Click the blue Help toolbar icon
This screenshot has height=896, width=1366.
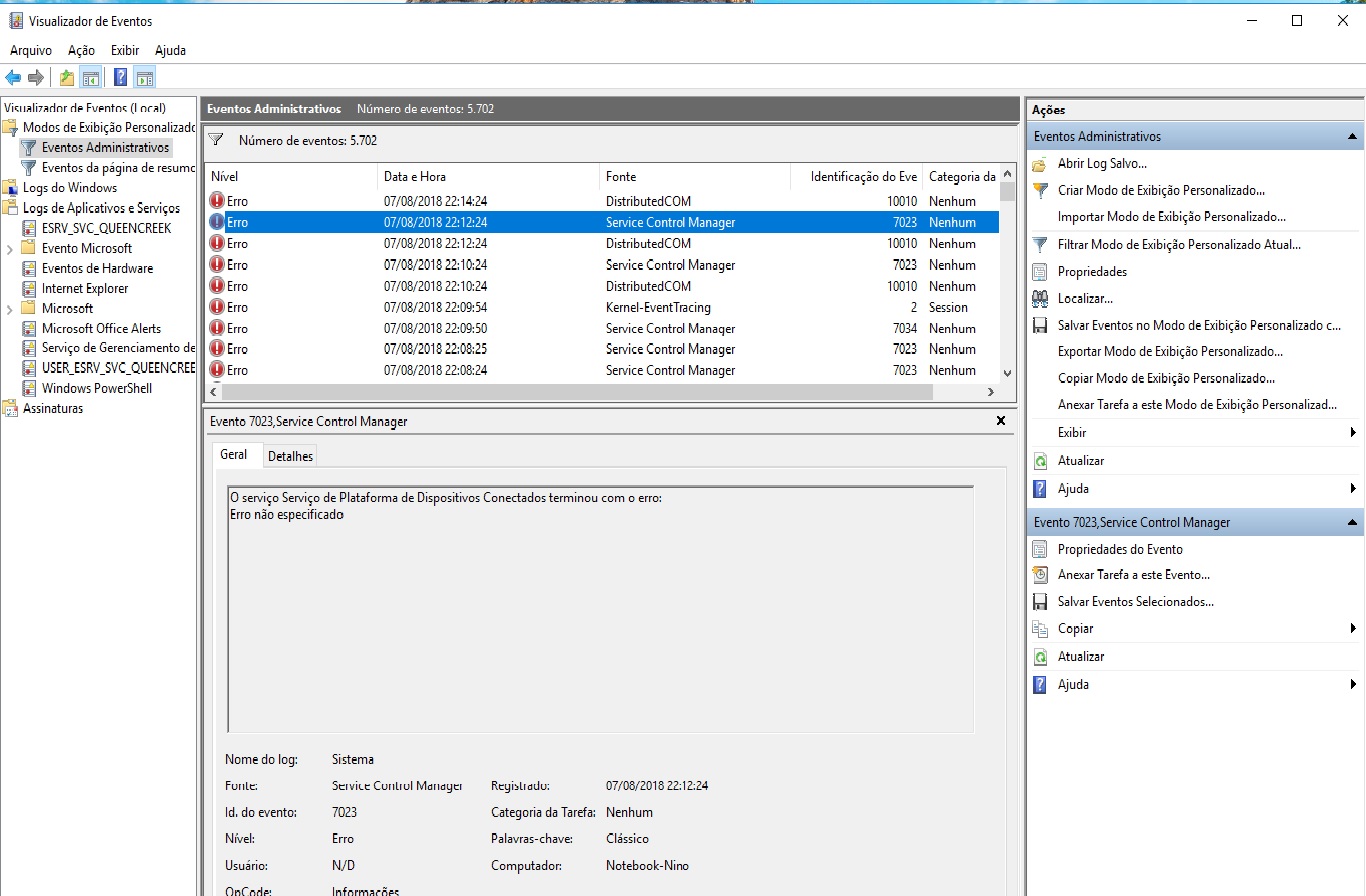click(120, 78)
